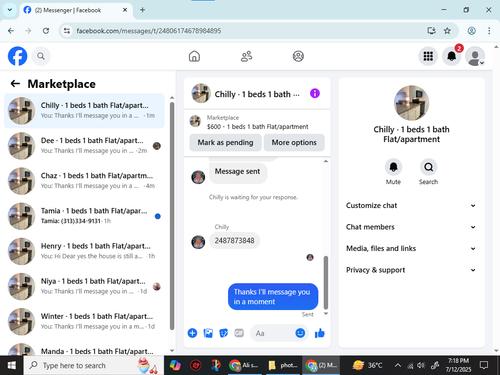
Task: Click More options button
Action: [294, 143]
